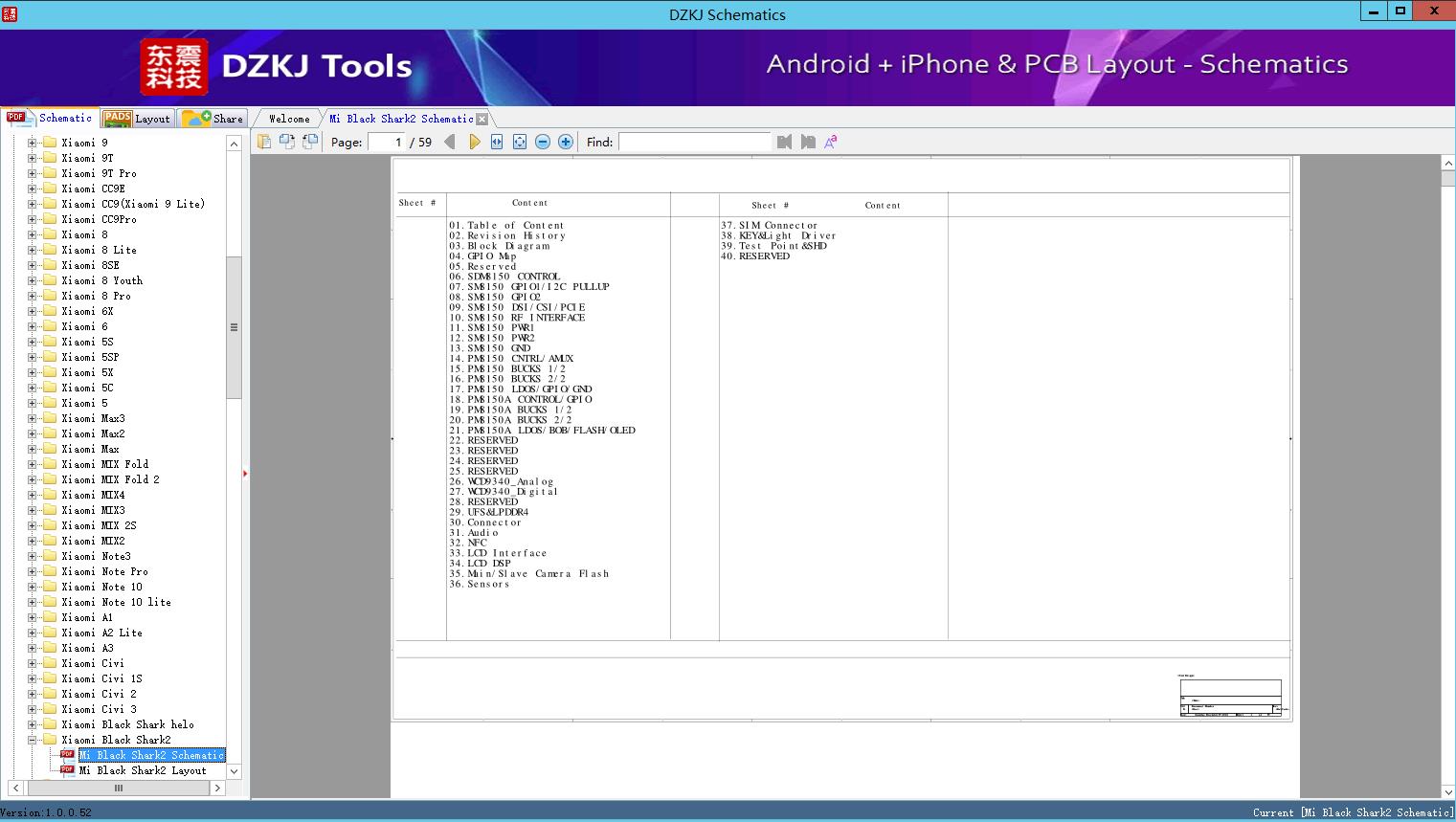Expand the Xiaomi MIX Fold 2 folder
1456x822 pixels.
[x=32, y=479]
